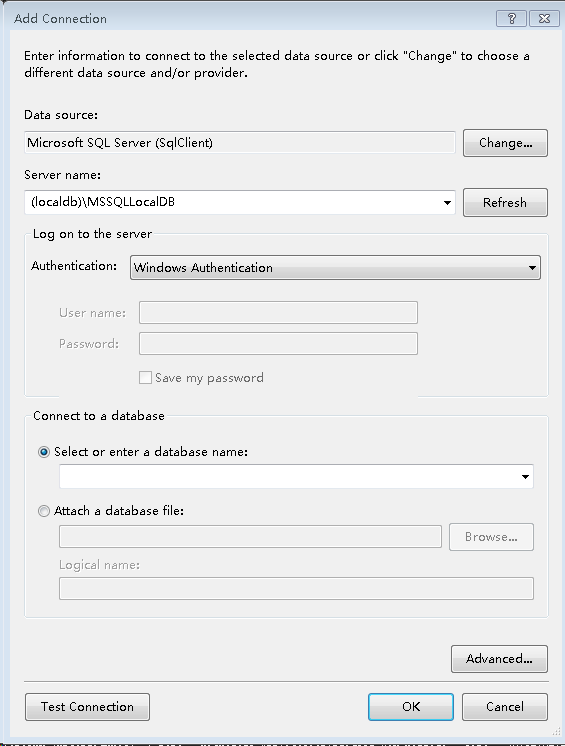Click the 'Log on to the server' group label

tap(92, 234)
